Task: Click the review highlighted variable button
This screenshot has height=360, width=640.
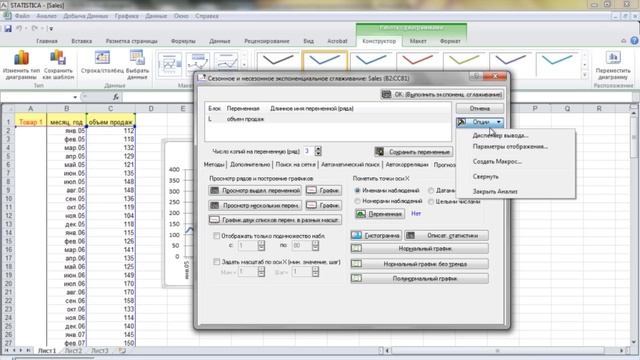Action: [x=255, y=190]
